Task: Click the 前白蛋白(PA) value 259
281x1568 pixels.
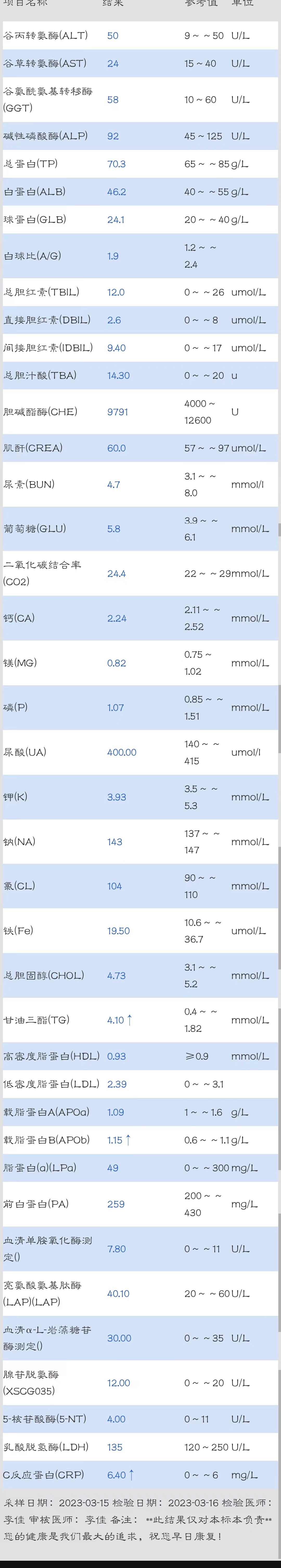Action: coord(116,1204)
